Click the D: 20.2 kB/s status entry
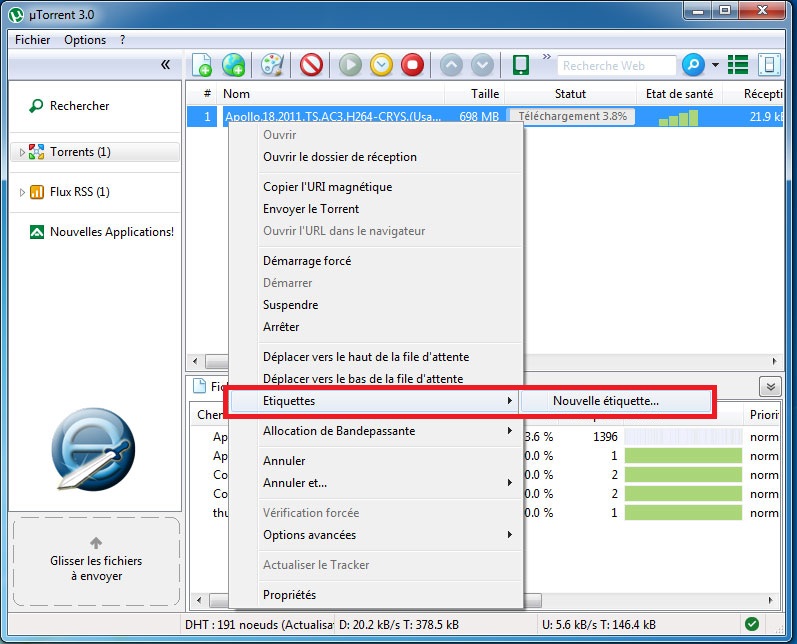The height and width of the screenshot is (644, 797). point(398,625)
